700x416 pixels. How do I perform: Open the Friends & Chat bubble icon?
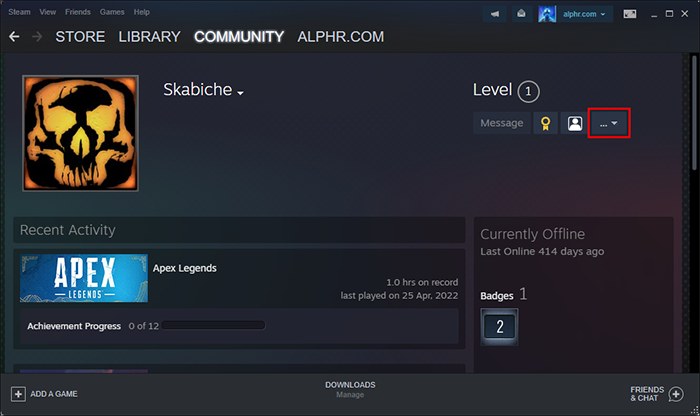(x=676, y=394)
